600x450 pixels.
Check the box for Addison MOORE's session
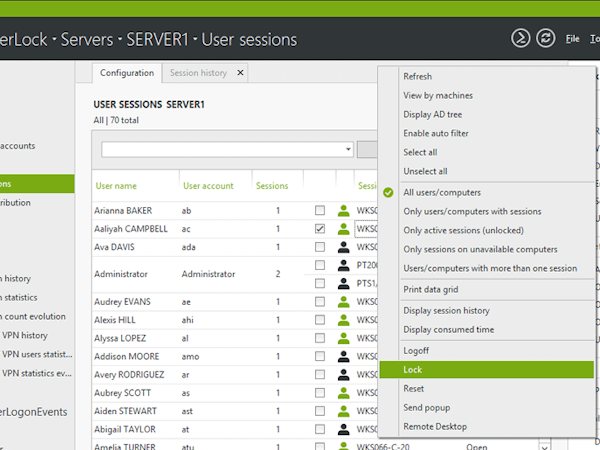point(320,356)
